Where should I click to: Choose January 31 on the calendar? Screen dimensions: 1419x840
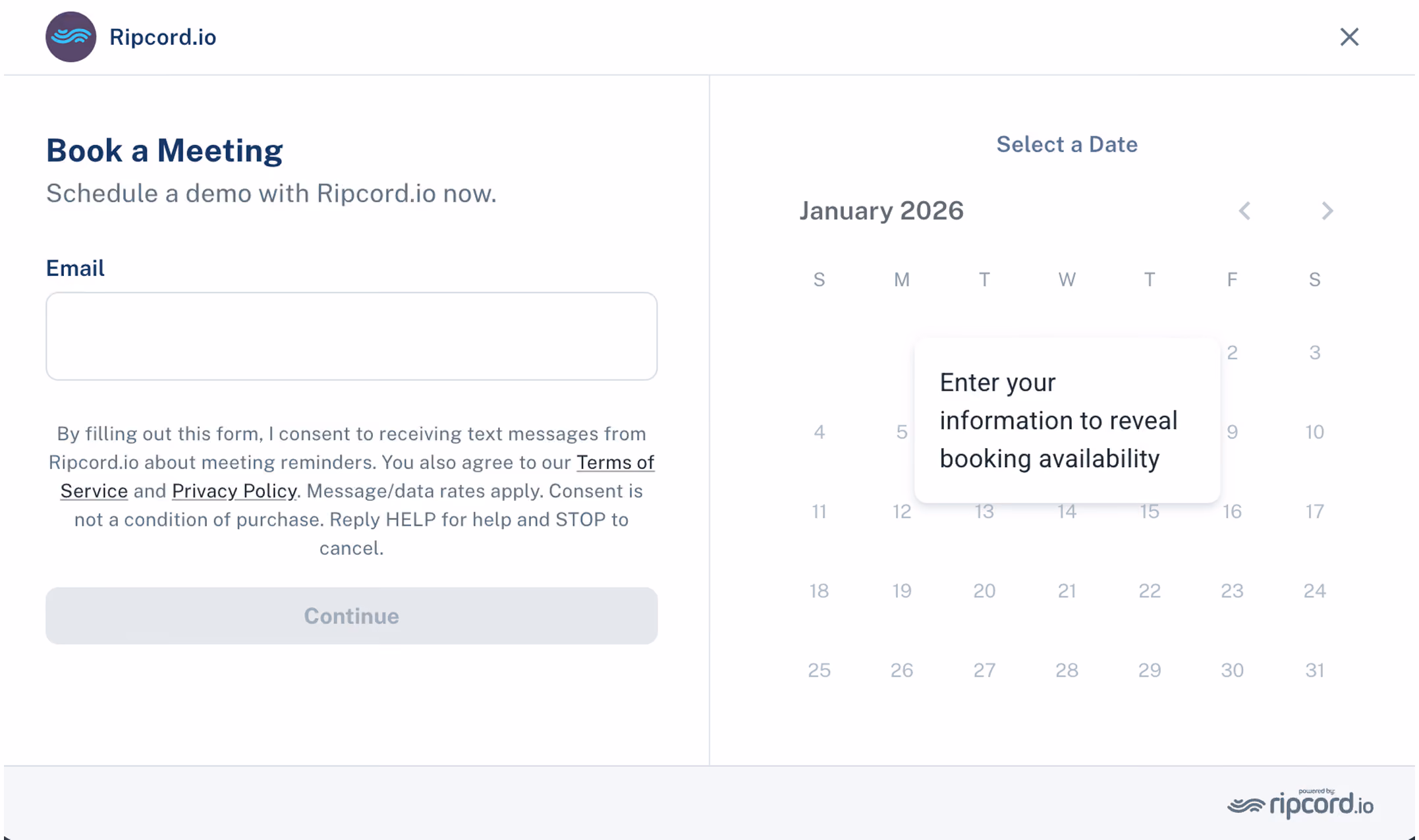1314,670
